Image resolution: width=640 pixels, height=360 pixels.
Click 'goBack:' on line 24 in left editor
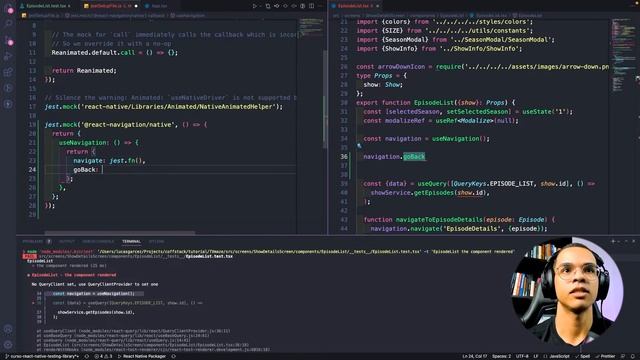point(85,170)
